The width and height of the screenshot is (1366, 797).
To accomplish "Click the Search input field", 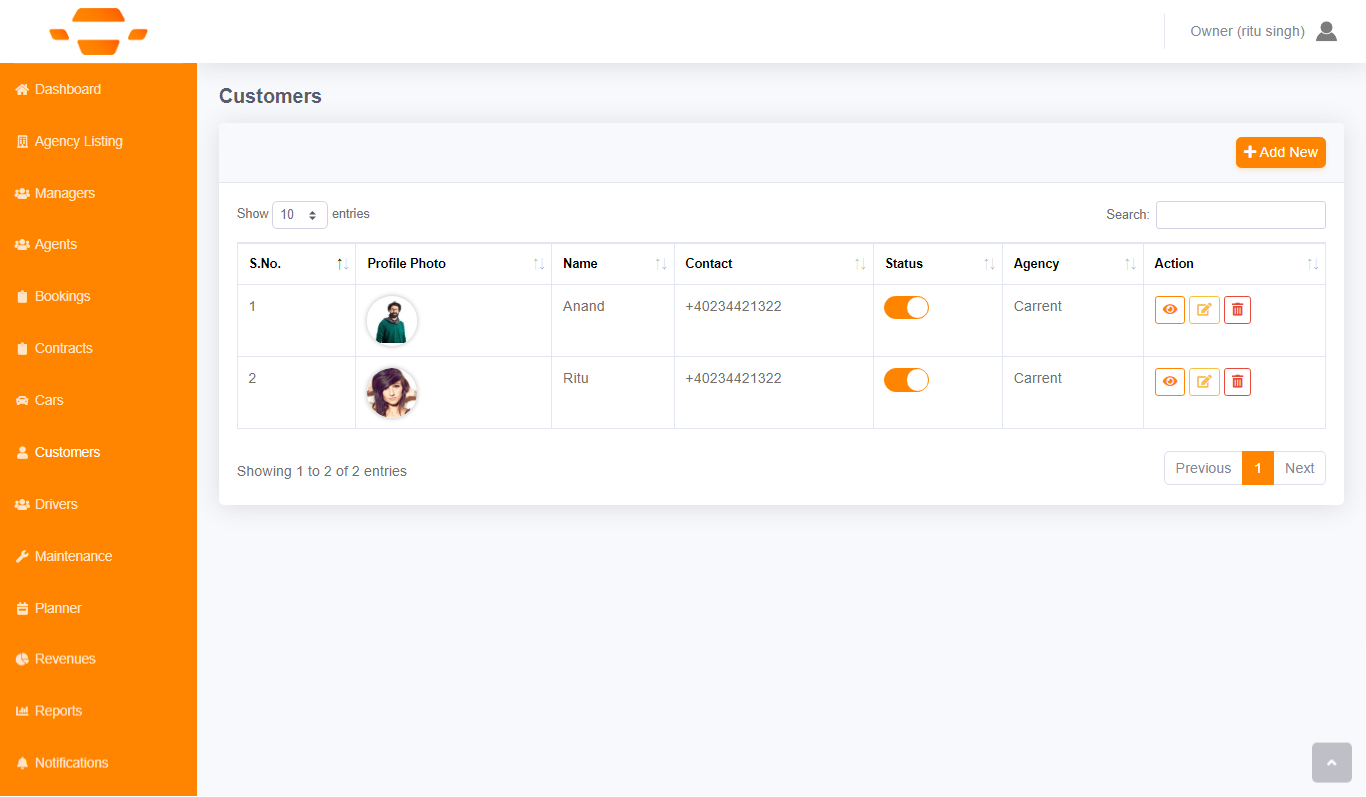I will coord(1240,215).
